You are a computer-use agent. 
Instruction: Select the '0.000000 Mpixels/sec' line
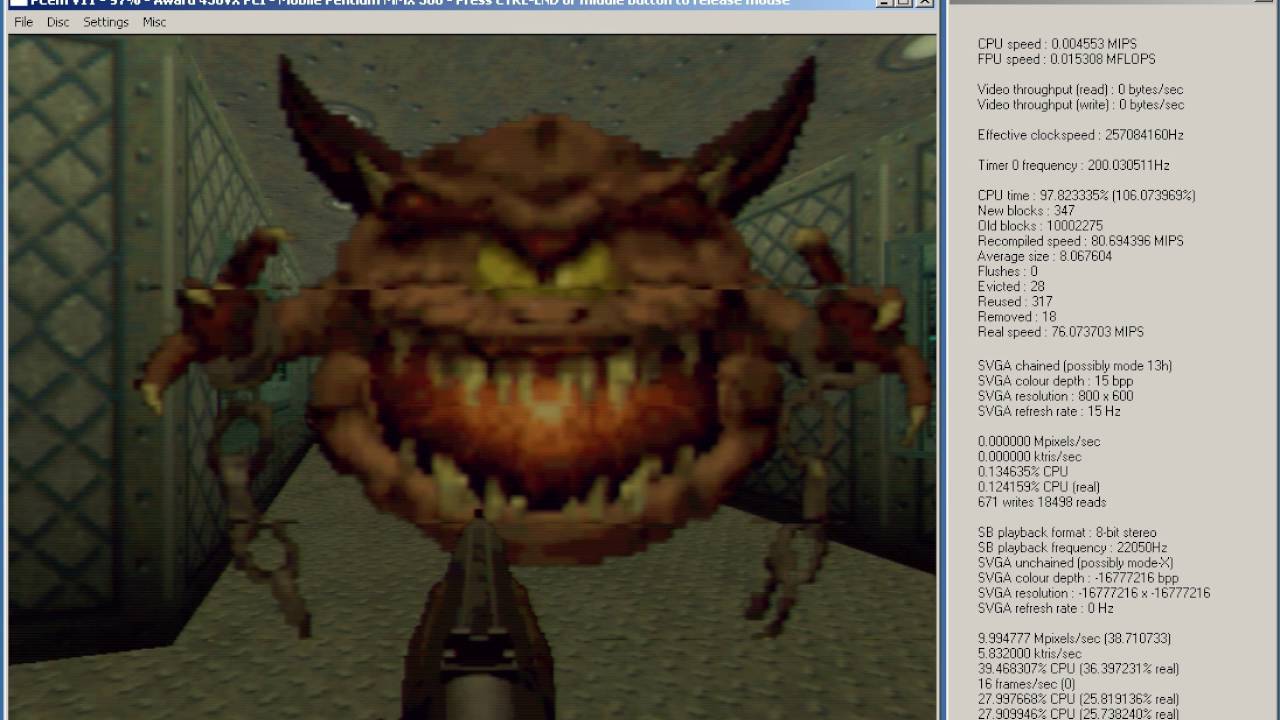(x=1039, y=441)
